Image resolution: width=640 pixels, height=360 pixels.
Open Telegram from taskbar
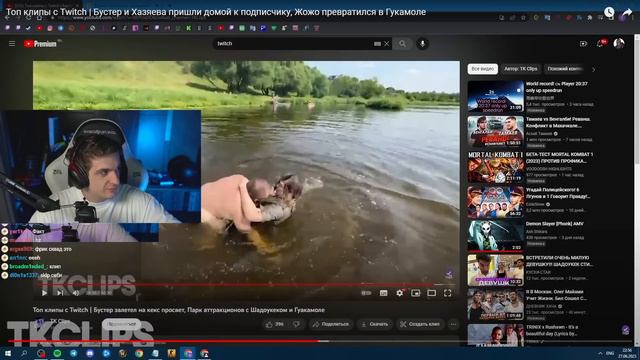click(x=73, y=353)
